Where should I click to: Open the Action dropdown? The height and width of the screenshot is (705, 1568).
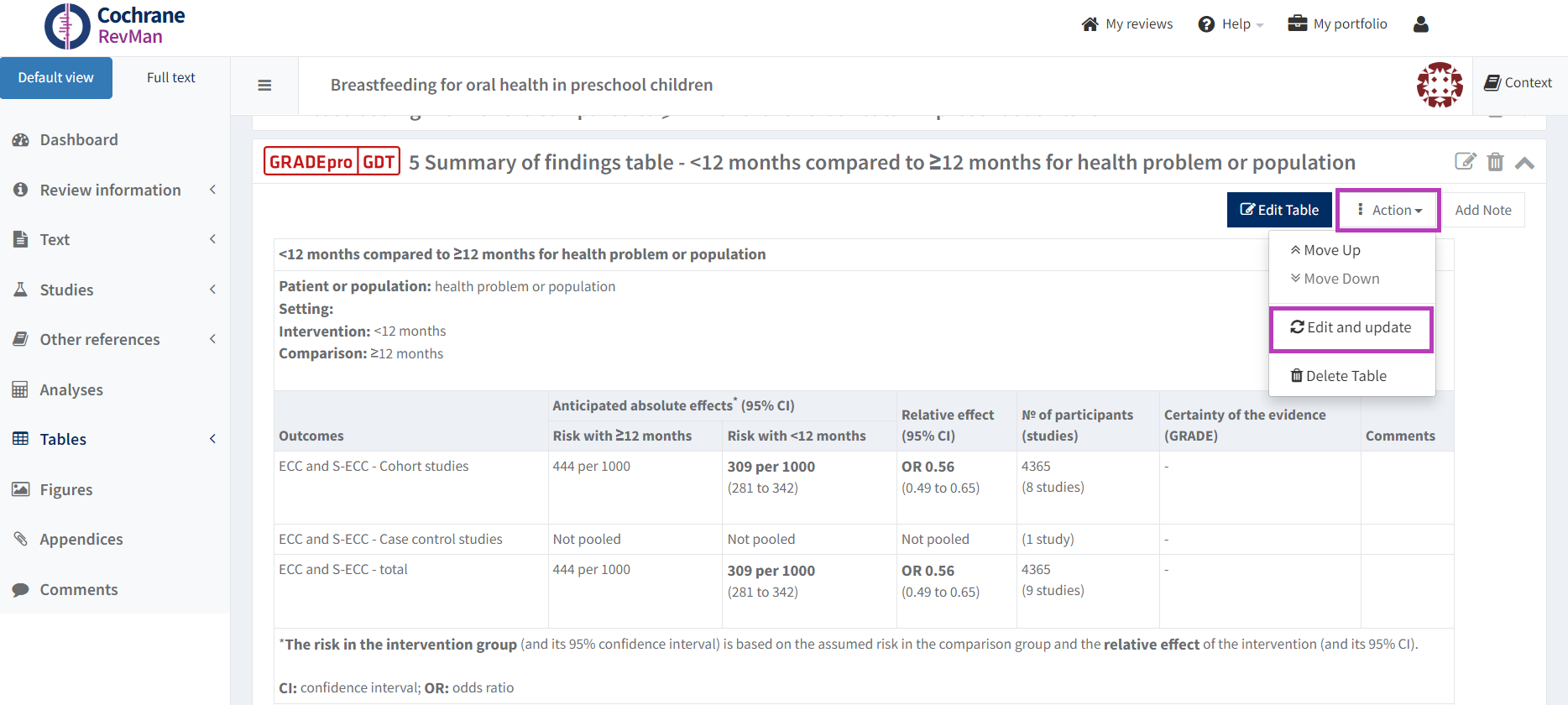point(1389,210)
